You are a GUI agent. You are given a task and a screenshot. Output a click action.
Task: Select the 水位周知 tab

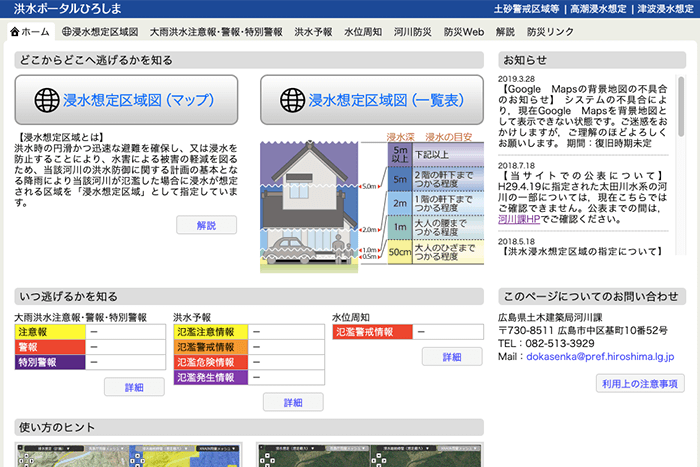[x=362, y=32]
